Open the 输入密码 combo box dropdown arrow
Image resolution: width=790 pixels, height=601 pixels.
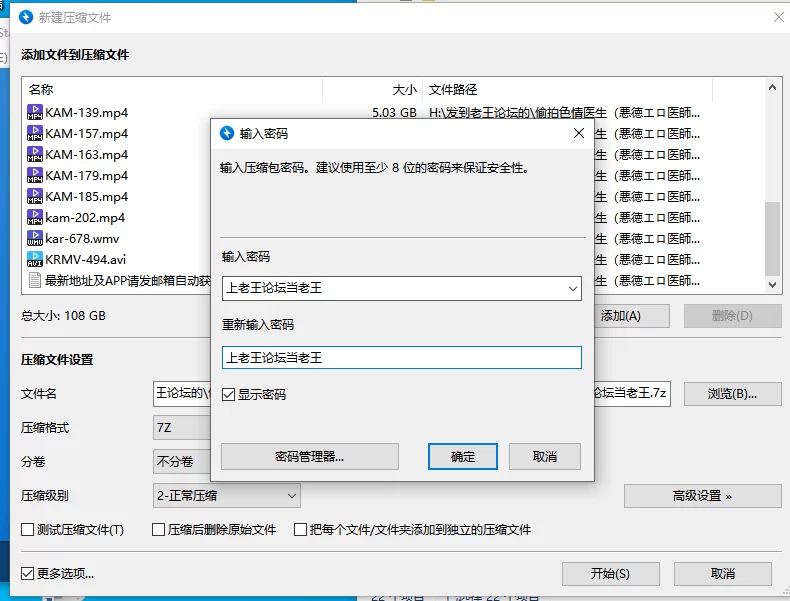click(x=572, y=289)
